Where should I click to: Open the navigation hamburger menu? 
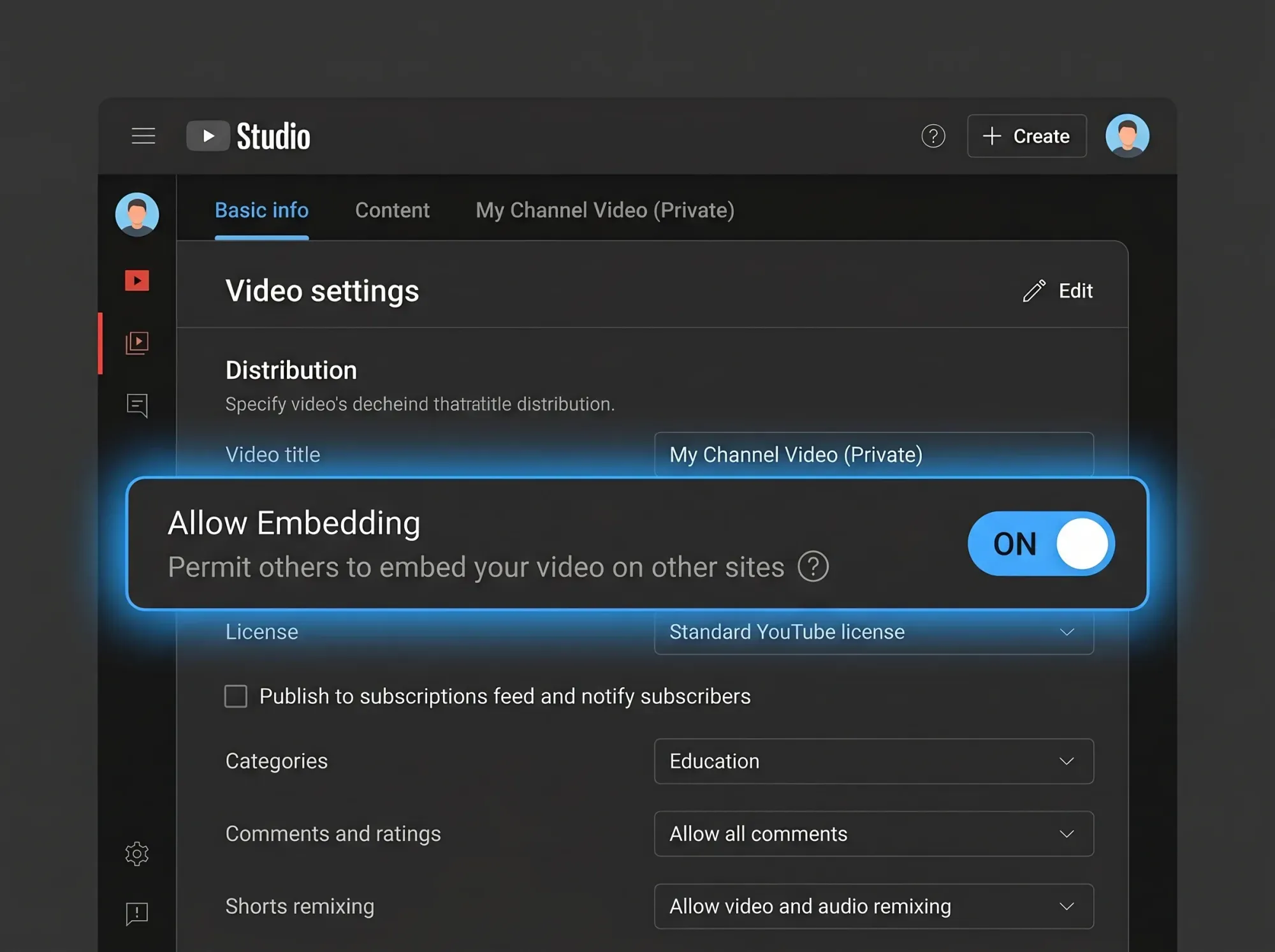tap(143, 135)
